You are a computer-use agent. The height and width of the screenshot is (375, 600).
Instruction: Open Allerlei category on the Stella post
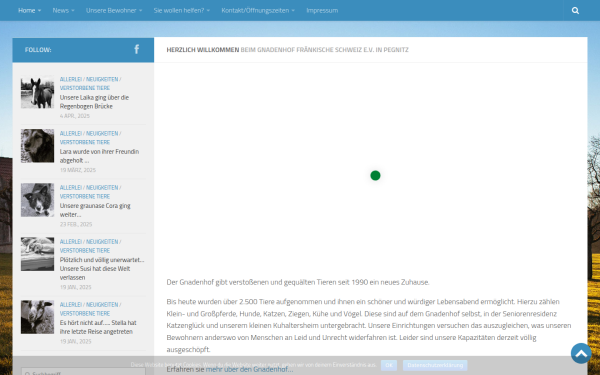71,305
